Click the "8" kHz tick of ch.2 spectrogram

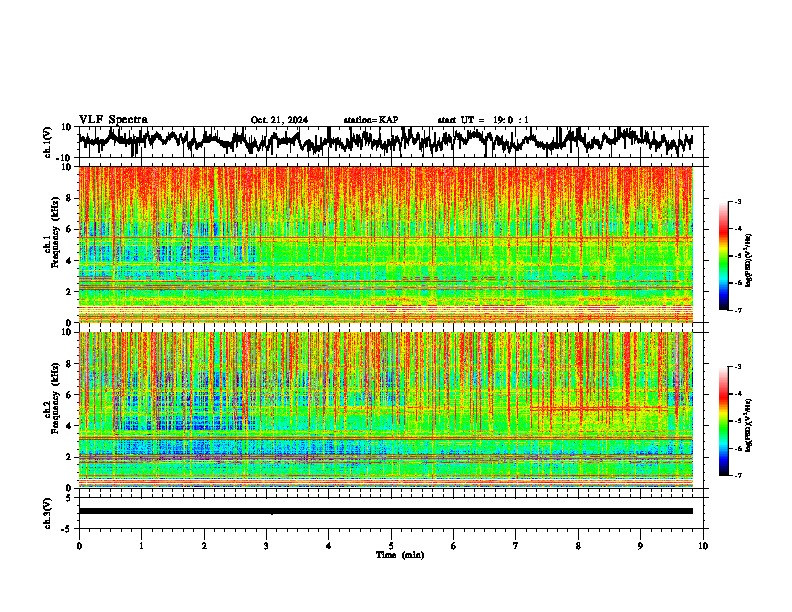[70, 364]
